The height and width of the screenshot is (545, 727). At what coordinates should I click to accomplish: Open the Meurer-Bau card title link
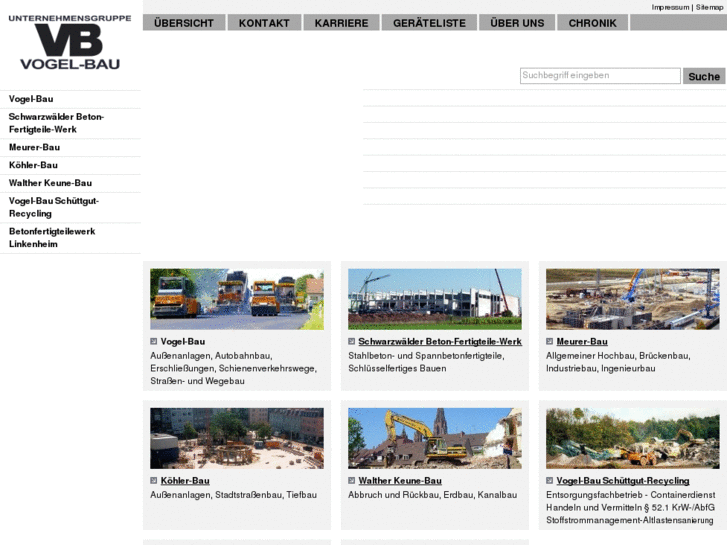click(582, 342)
